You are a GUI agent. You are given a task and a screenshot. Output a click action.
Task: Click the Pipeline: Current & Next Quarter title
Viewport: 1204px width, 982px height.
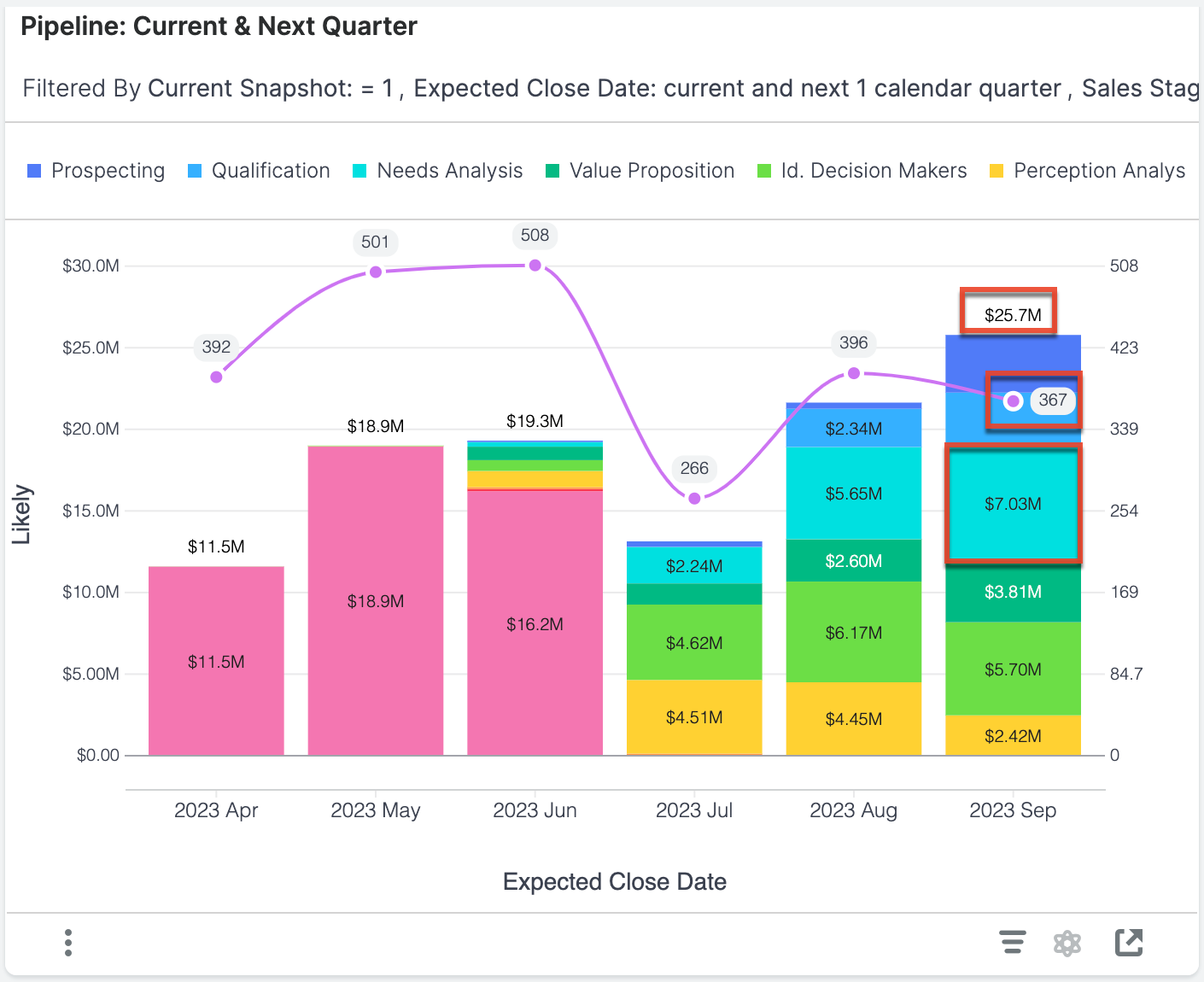[x=219, y=26]
